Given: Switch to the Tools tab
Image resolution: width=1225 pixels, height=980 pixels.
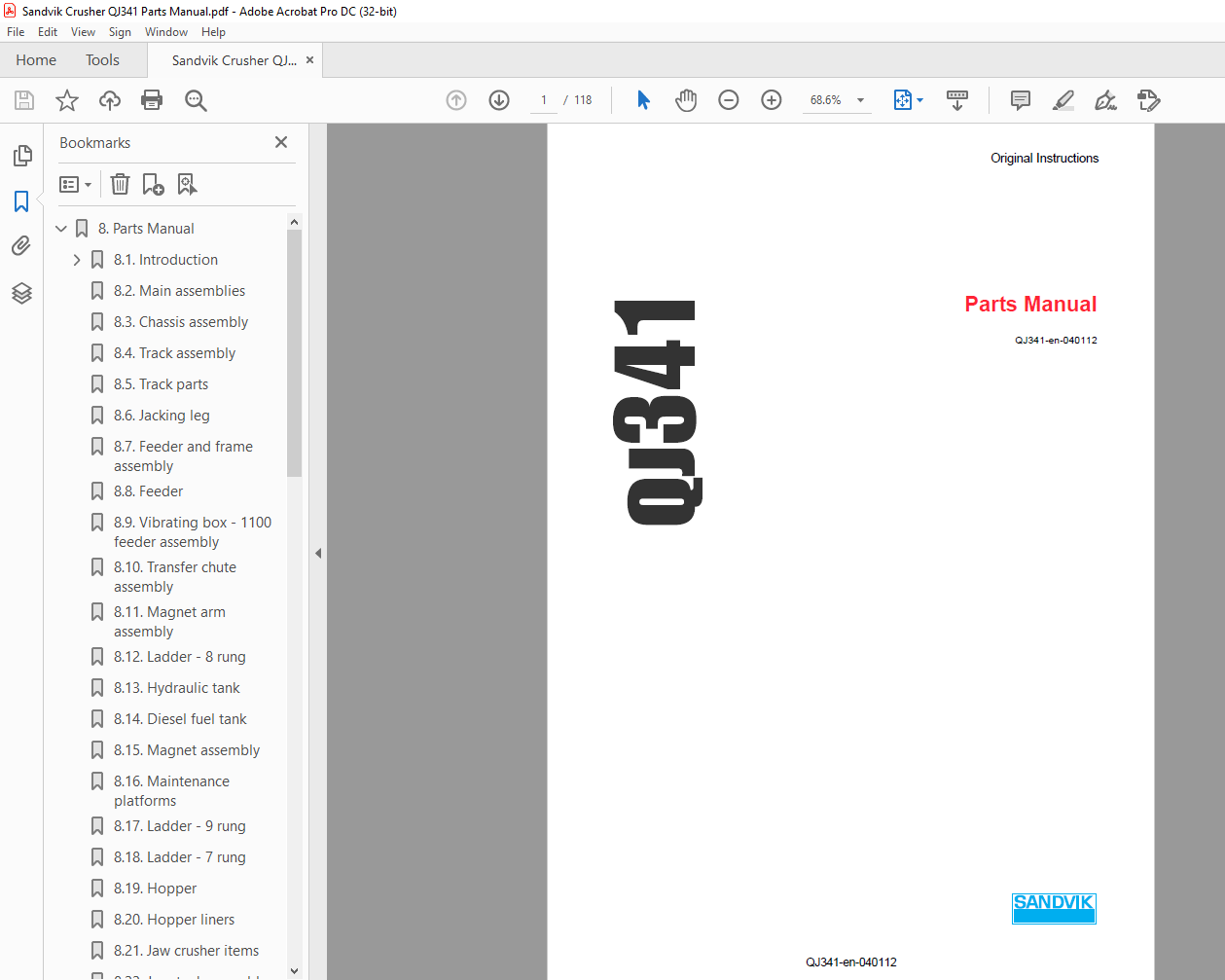Looking at the screenshot, I should click(x=102, y=60).
